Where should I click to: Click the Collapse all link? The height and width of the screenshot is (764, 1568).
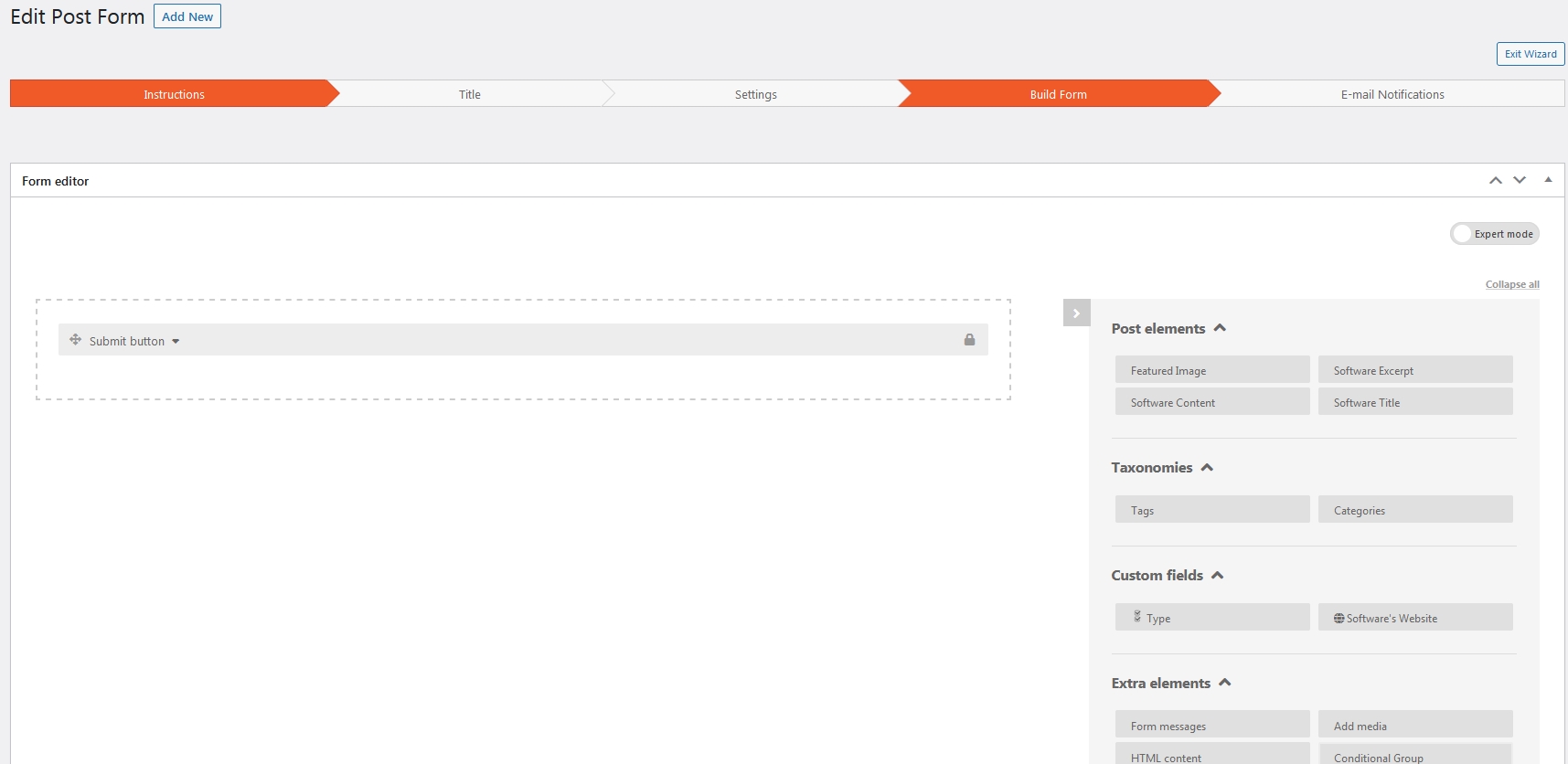[1511, 284]
